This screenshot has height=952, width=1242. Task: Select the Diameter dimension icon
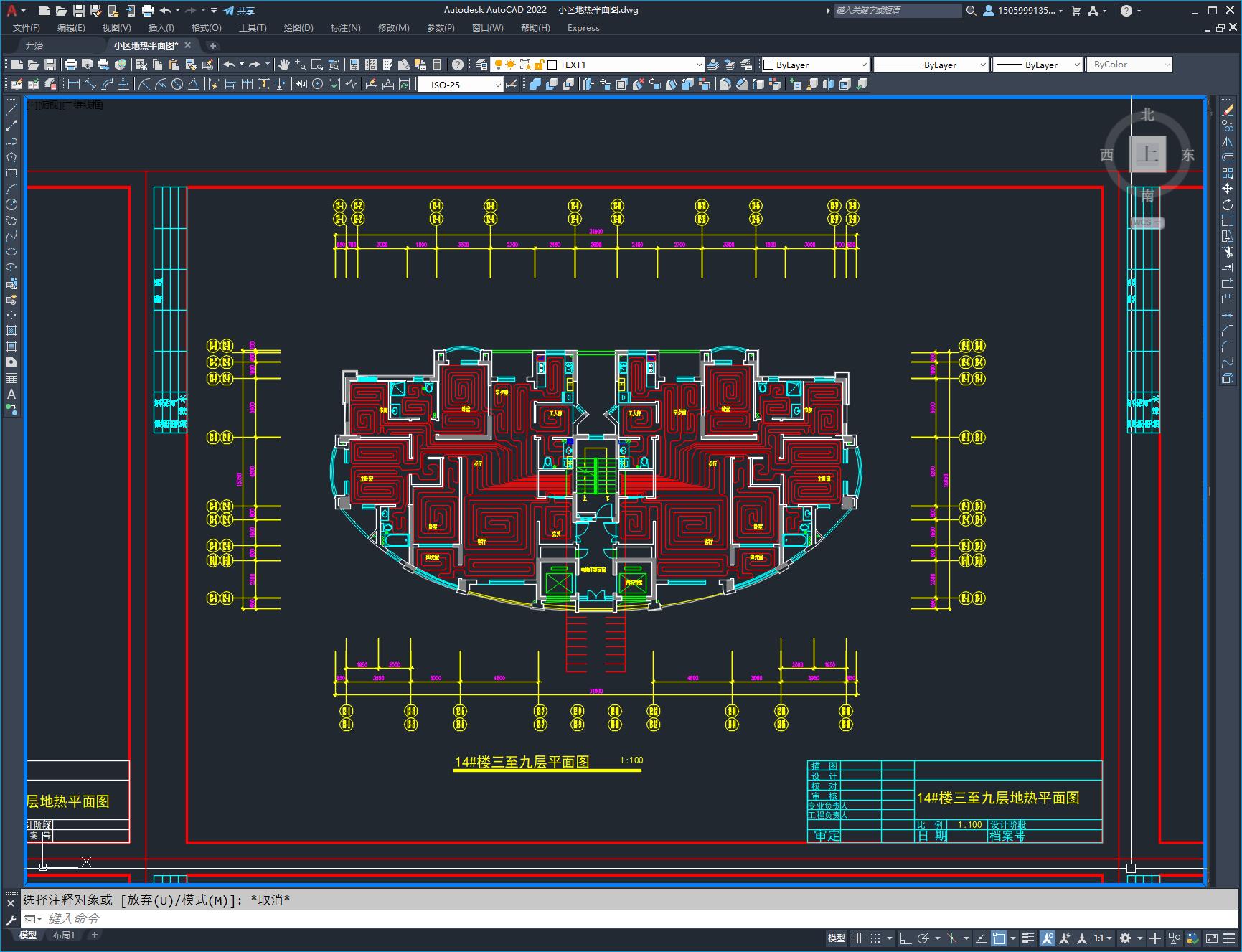pyautogui.click(x=177, y=84)
